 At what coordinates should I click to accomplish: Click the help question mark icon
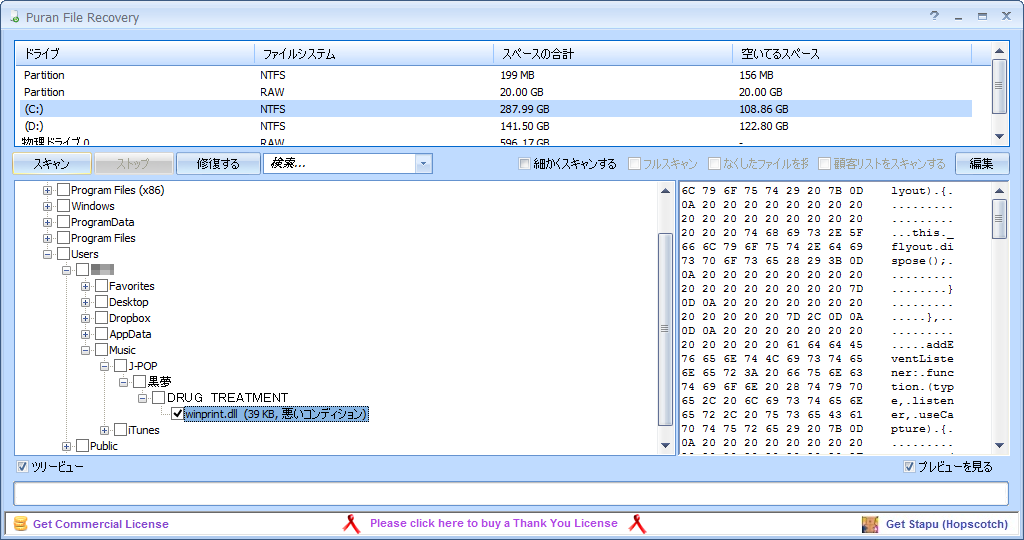pos(935,16)
